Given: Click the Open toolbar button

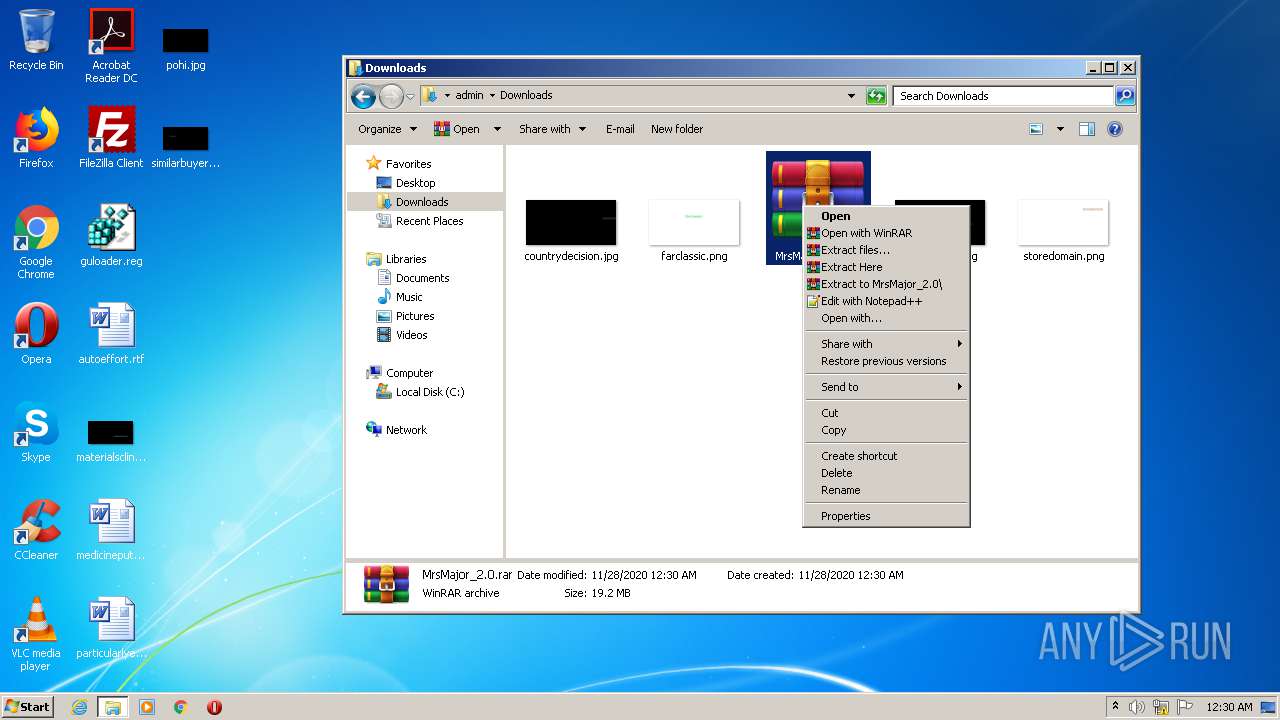Looking at the screenshot, I should tap(457, 129).
